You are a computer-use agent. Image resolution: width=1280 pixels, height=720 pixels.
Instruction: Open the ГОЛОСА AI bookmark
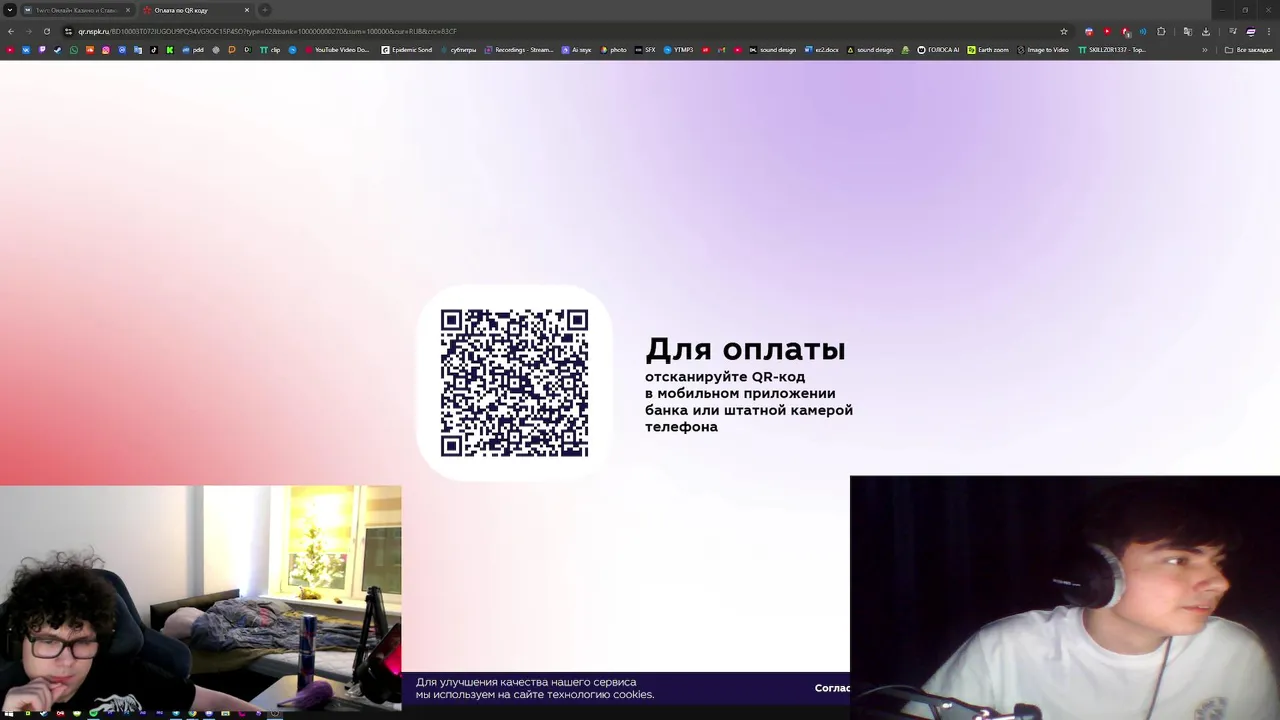click(x=938, y=49)
